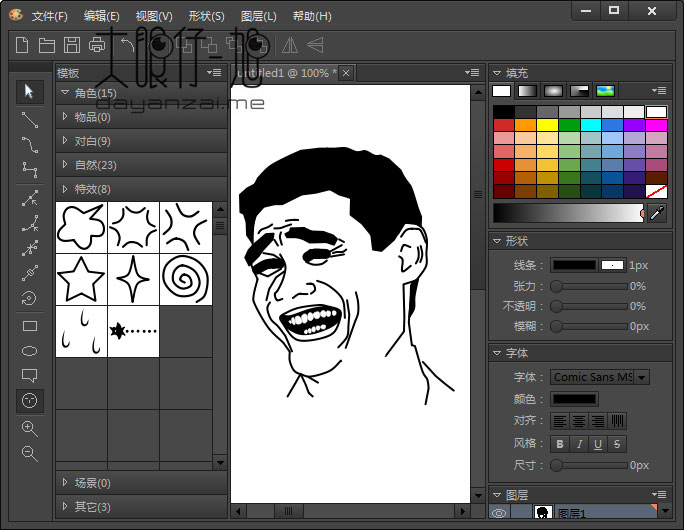The width and height of the screenshot is (684, 530).
Task: Select the radial gradient fill type
Action: 553,91
